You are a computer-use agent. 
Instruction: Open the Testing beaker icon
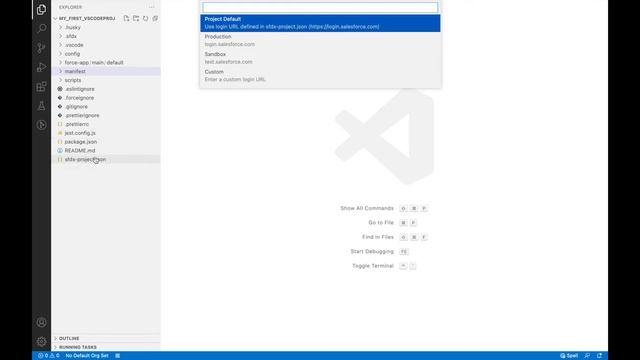click(41, 106)
